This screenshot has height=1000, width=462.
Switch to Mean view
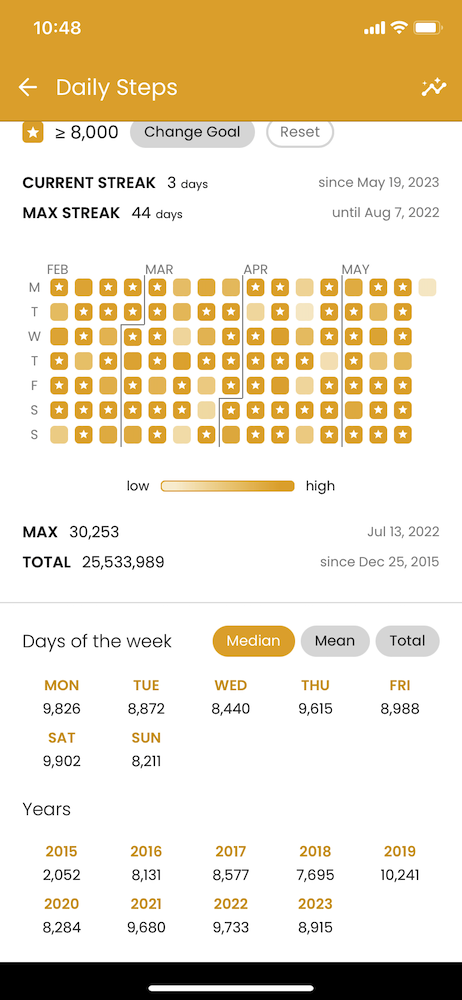(x=335, y=641)
